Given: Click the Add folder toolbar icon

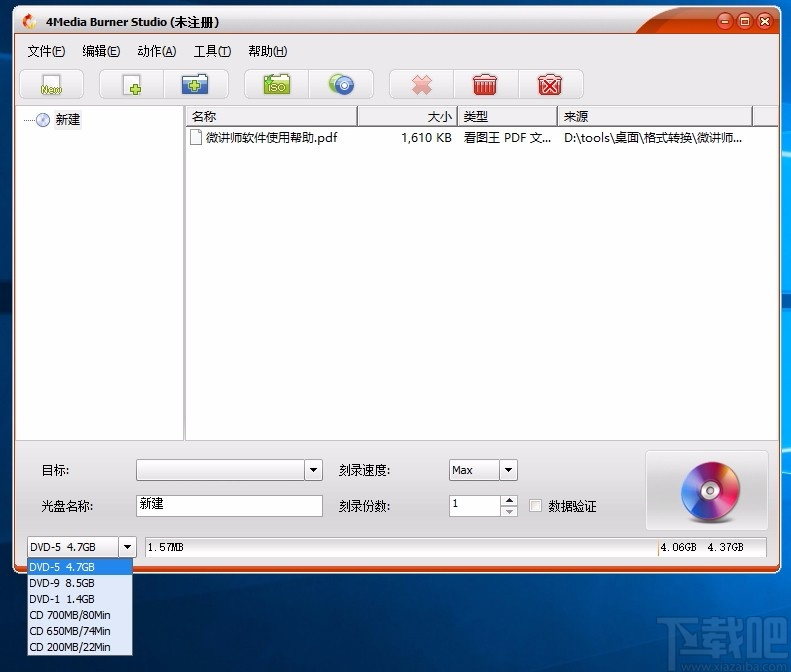Looking at the screenshot, I should (196, 85).
